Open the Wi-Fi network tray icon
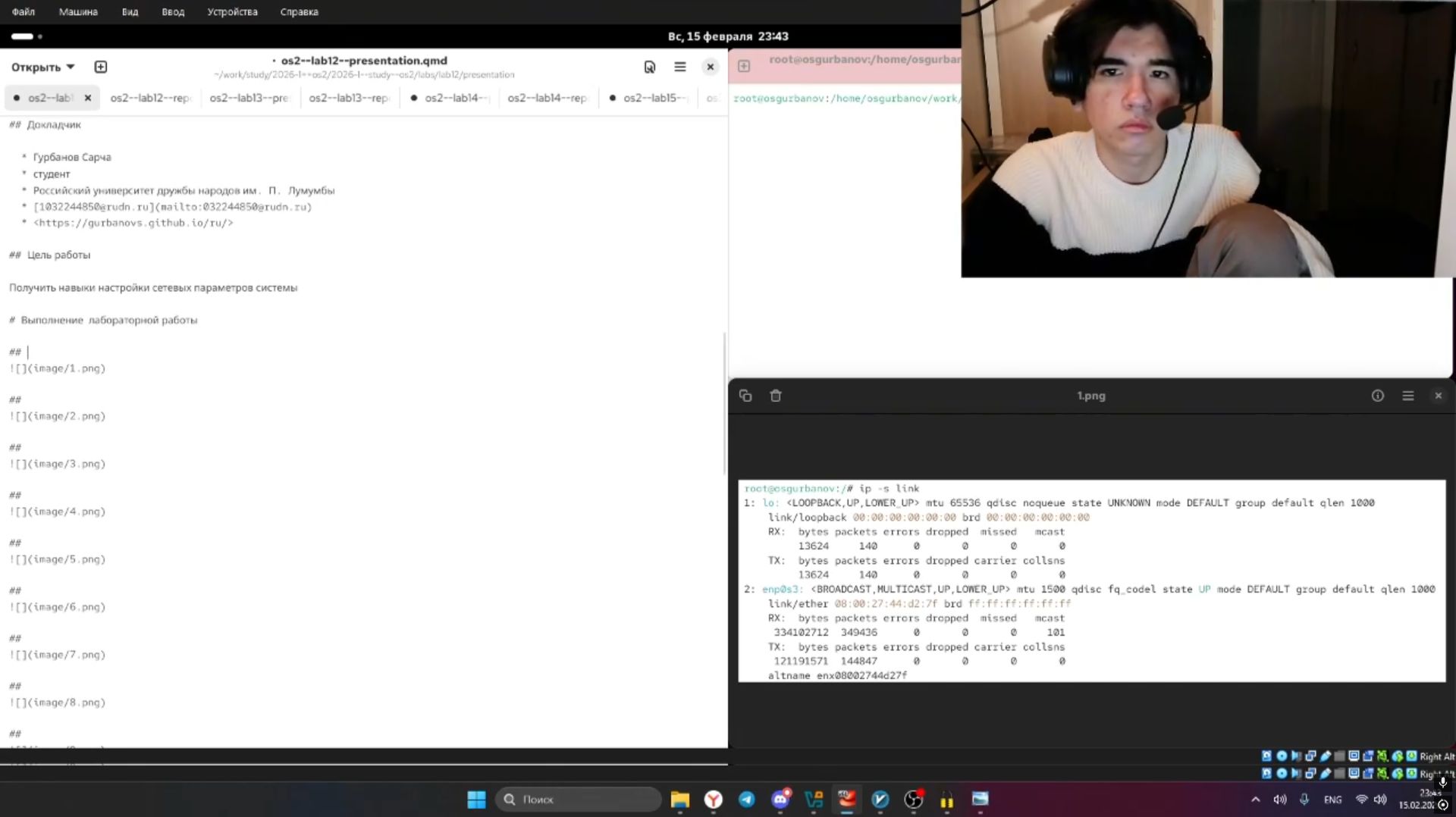 pyautogui.click(x=1362, y=800)
